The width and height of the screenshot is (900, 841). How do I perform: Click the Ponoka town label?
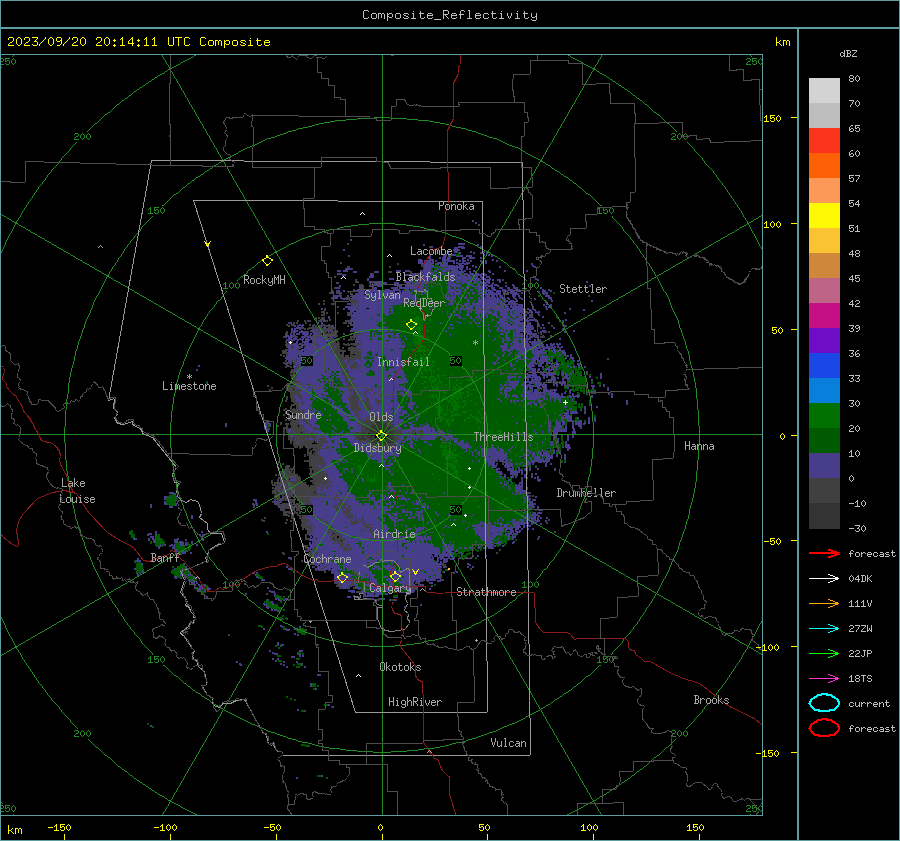(456, 206)
